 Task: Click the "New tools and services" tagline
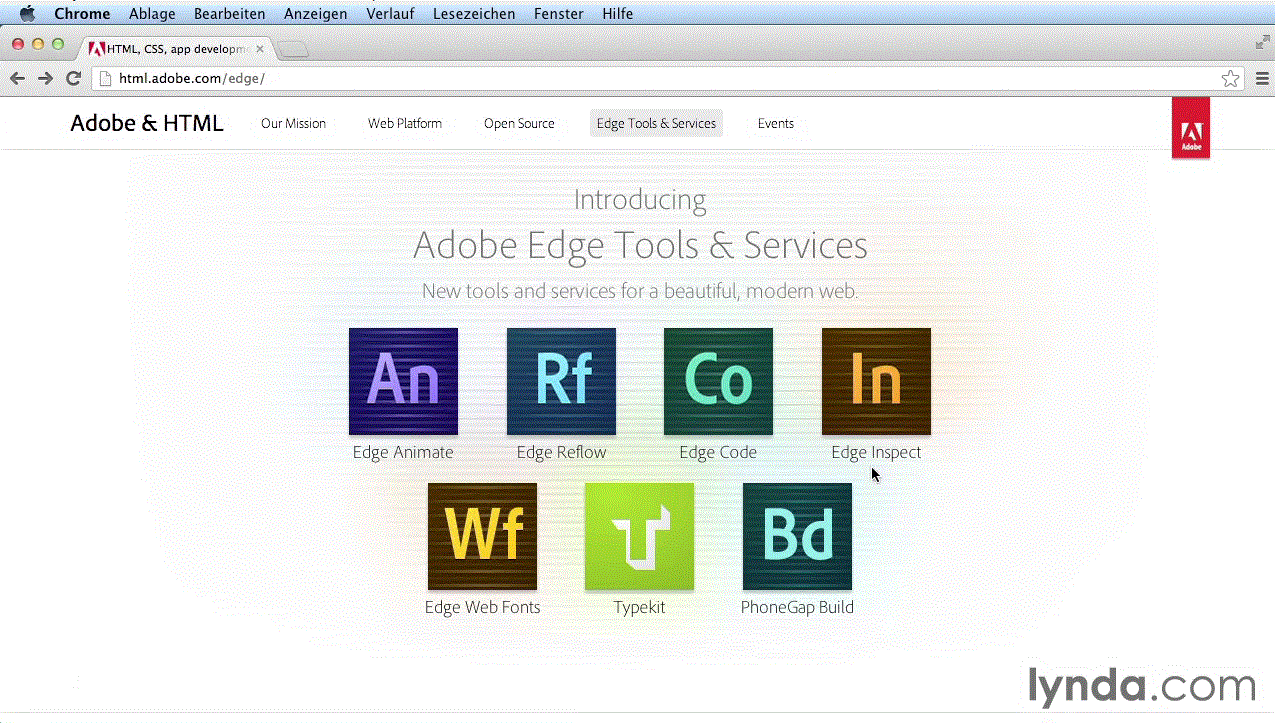(x=640, y=291)
